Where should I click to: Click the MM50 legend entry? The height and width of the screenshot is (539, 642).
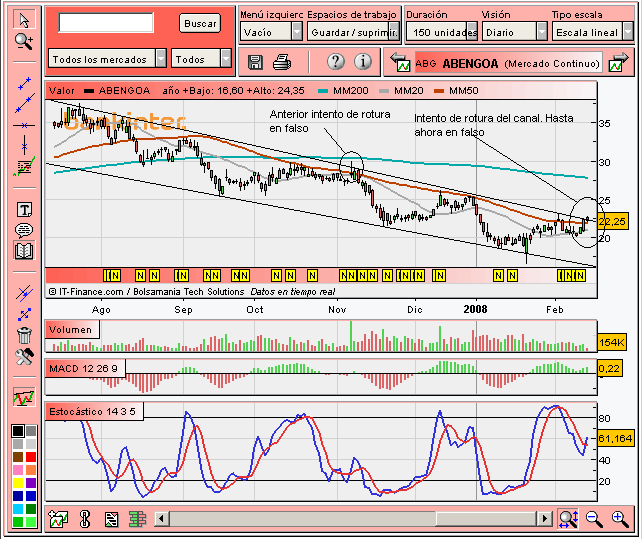coord(457,91)
